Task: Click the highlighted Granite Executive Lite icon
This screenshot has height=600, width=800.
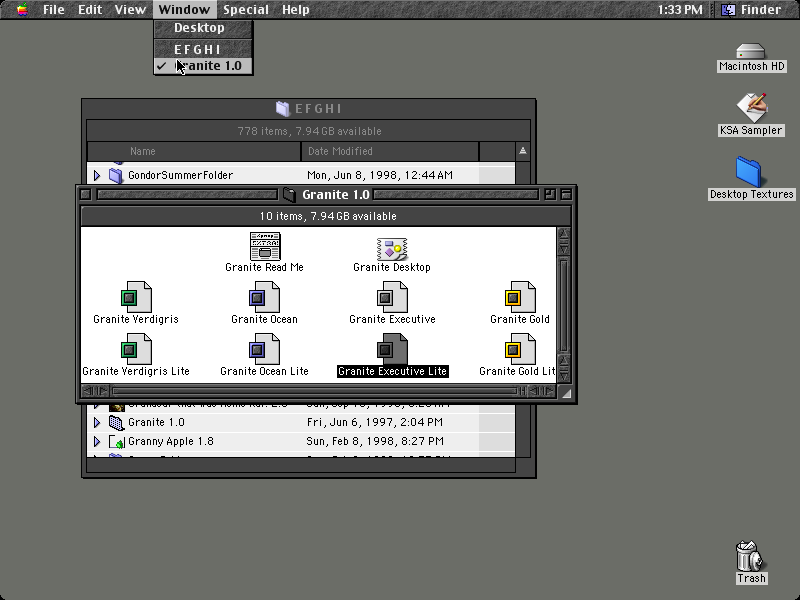Action: pyautogui.click(x=392, y=349)
